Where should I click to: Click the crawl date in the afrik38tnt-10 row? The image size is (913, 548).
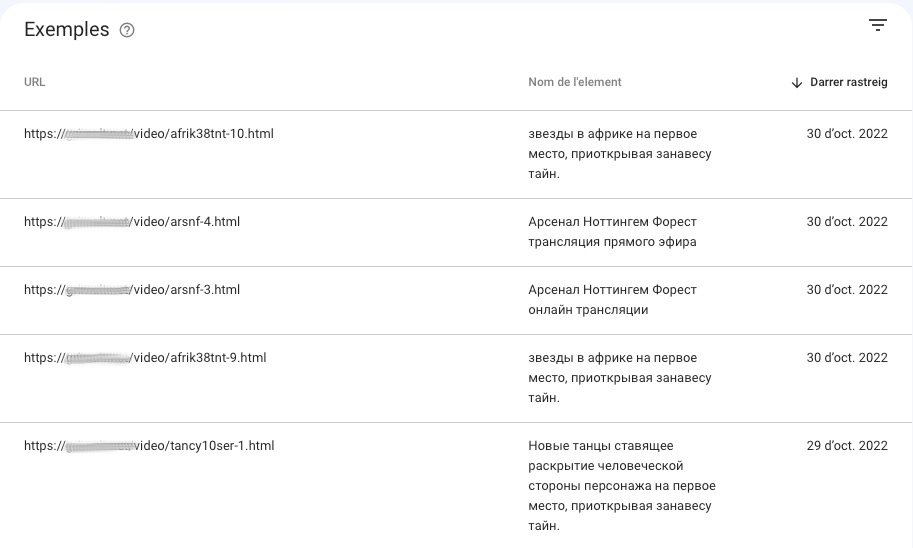click(x=847, y=134)
